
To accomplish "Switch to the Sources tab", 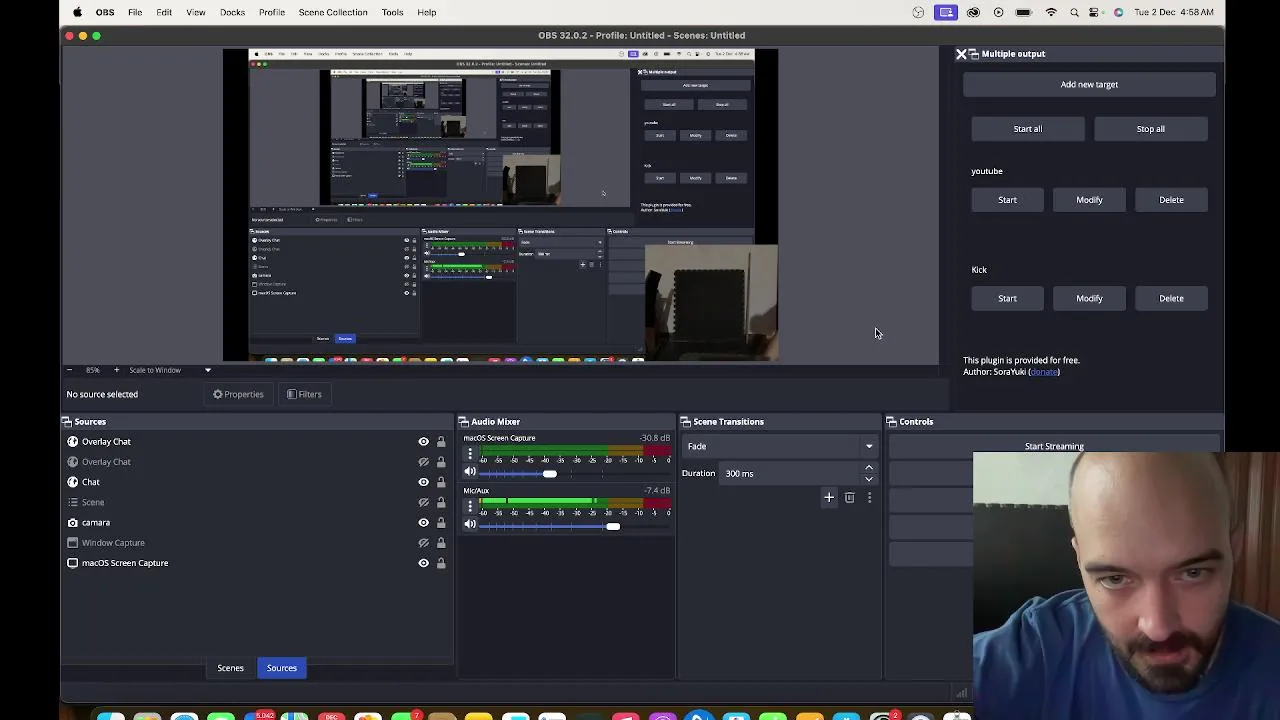I will click(x=282, y=668).
